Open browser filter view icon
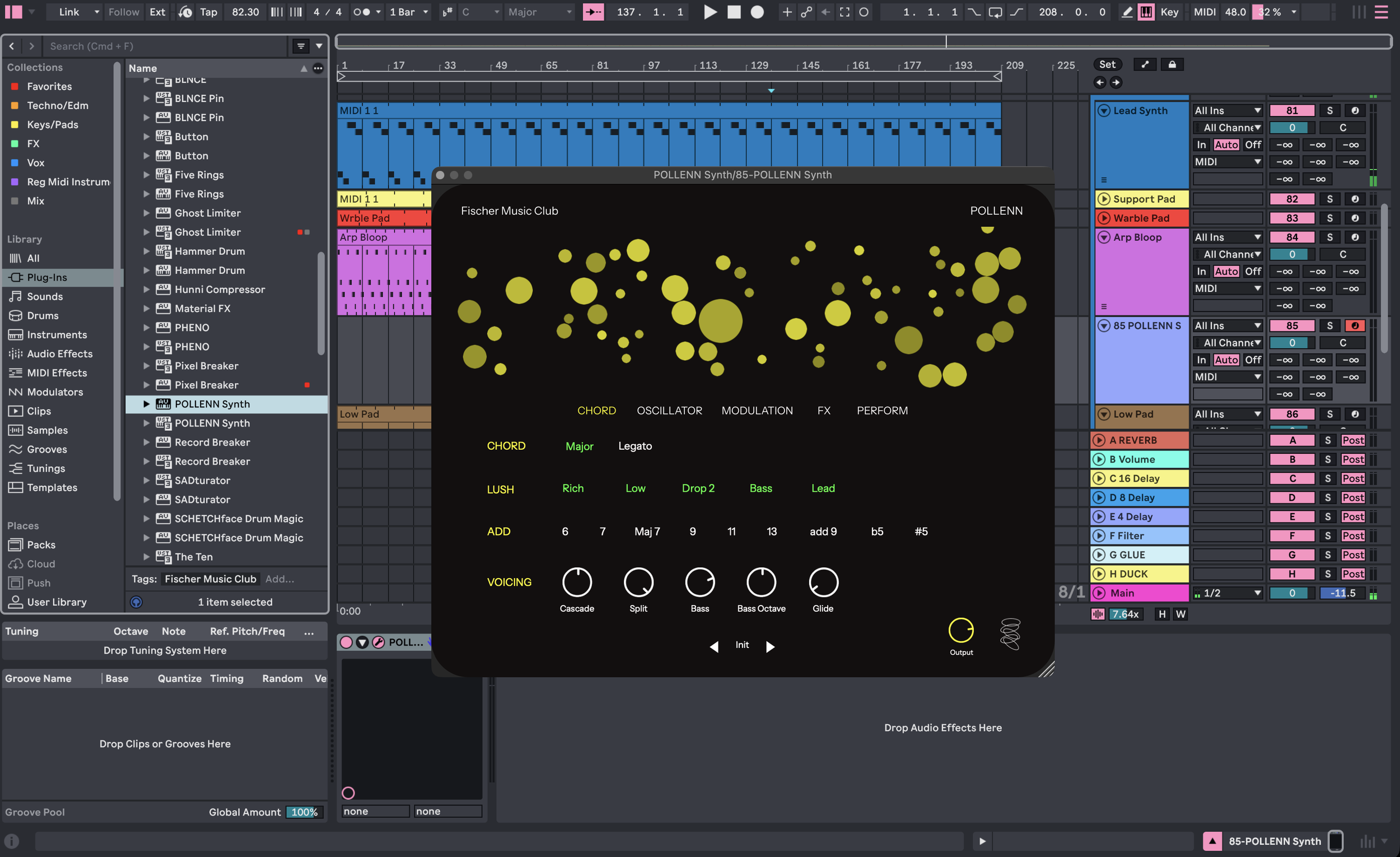Screen dimensions: 1400x857 [301, 46]
